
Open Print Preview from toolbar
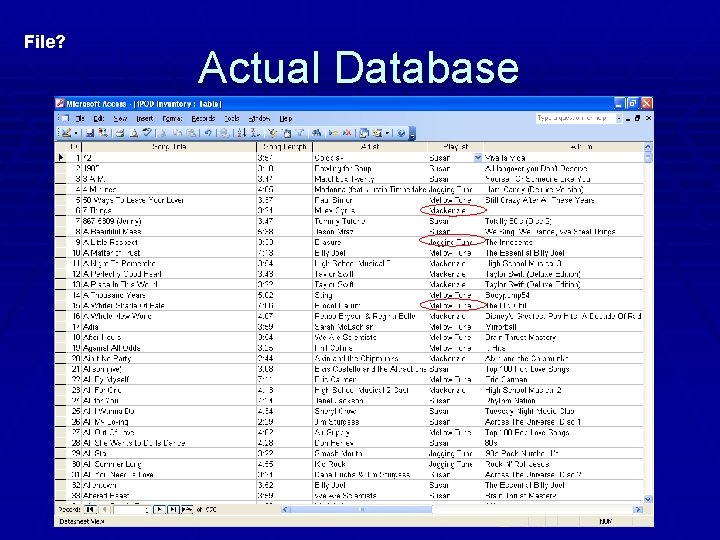click(134, 133)
